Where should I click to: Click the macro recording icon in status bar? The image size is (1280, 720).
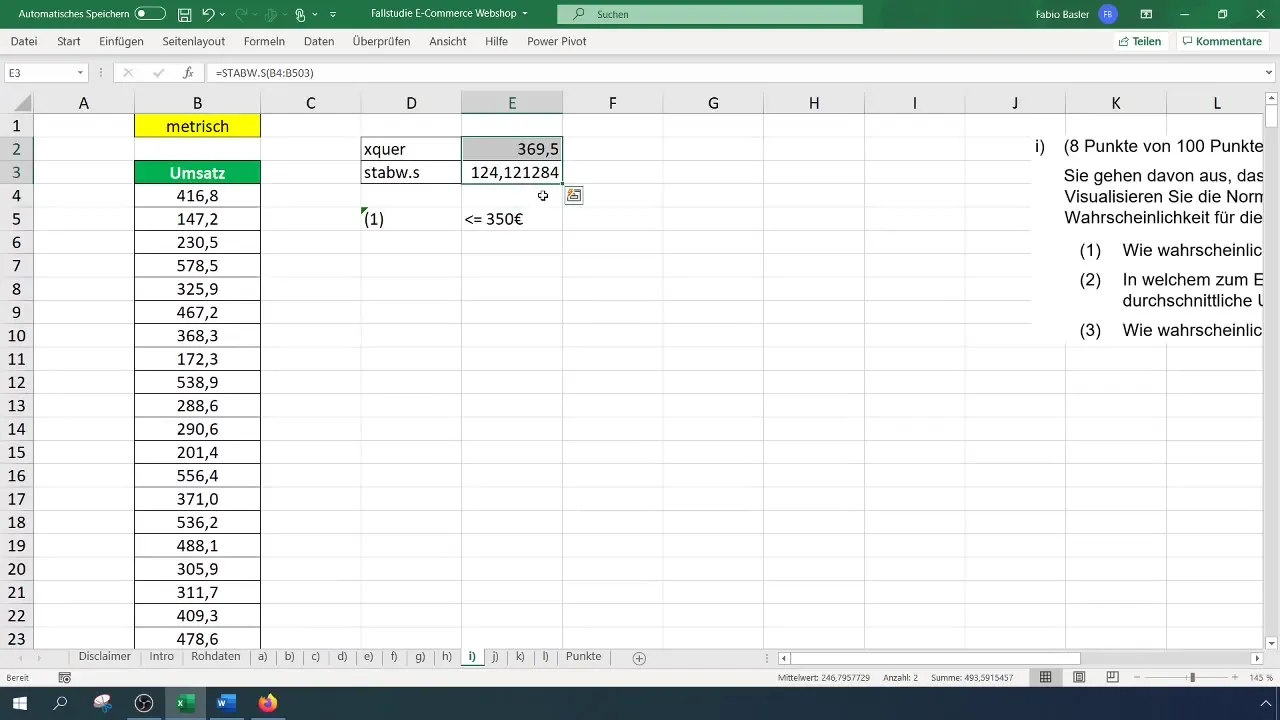point(65,678)
